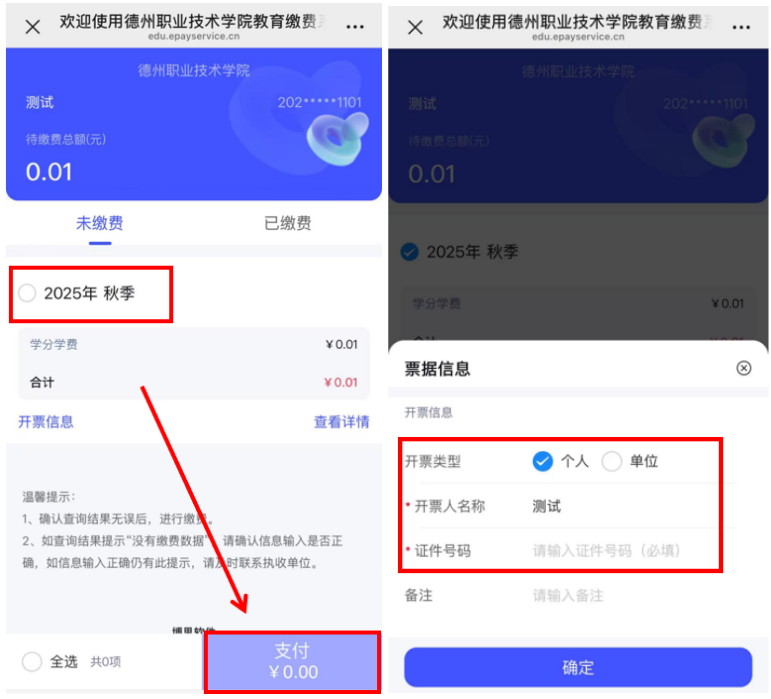Viewport: 771px width, 699px height.
Task: Open the right page three-dot more menu
Action: (741, 28)
